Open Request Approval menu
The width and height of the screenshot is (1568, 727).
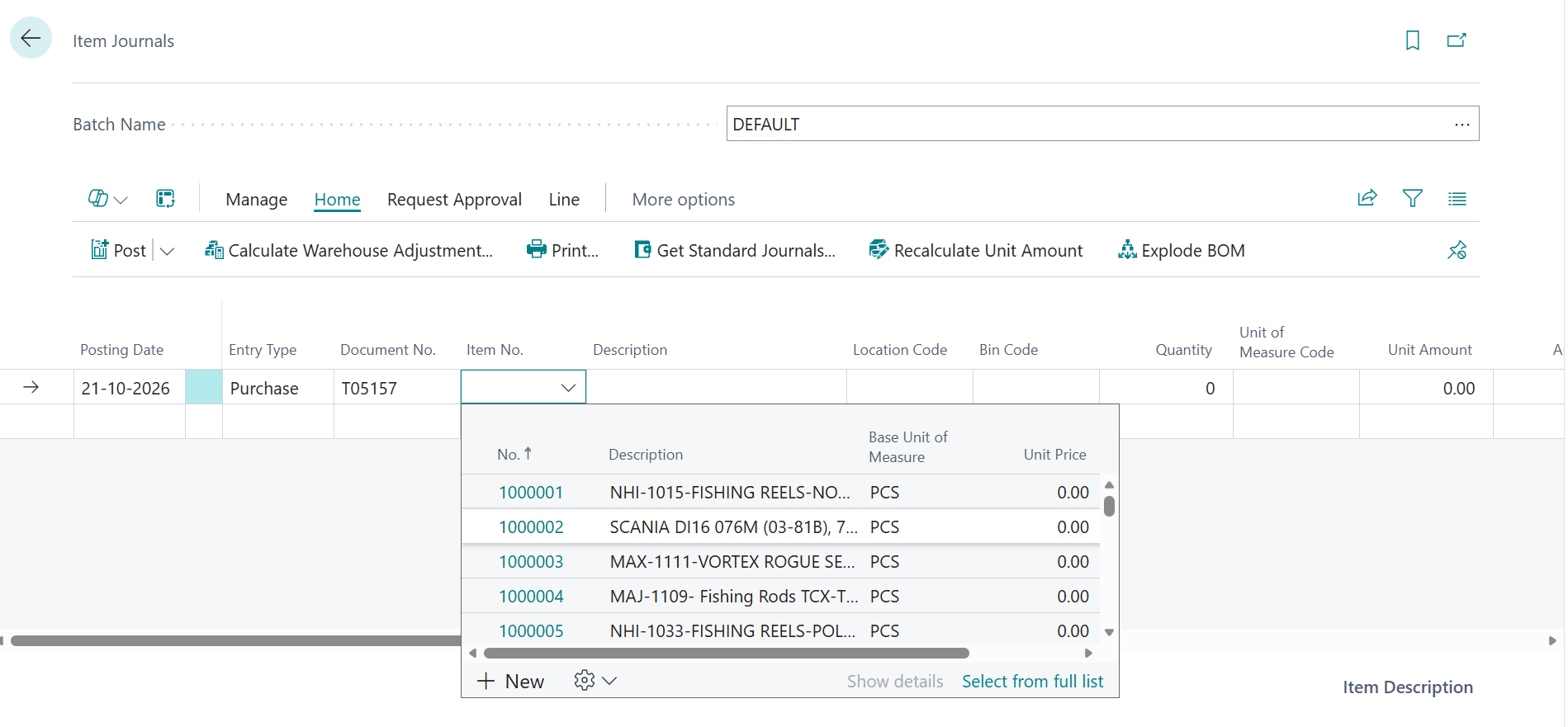pos(454,200)
